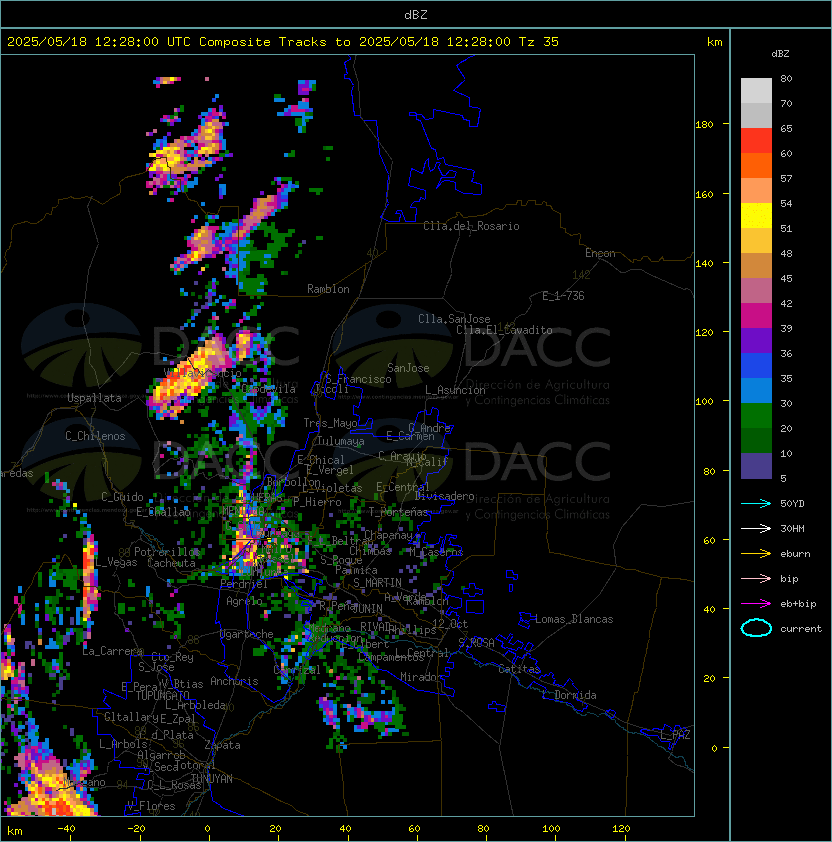Screen dimensions: 832x842
Task: Click the 'S_MARTIN' place label
Action: (x=377, y=583)
